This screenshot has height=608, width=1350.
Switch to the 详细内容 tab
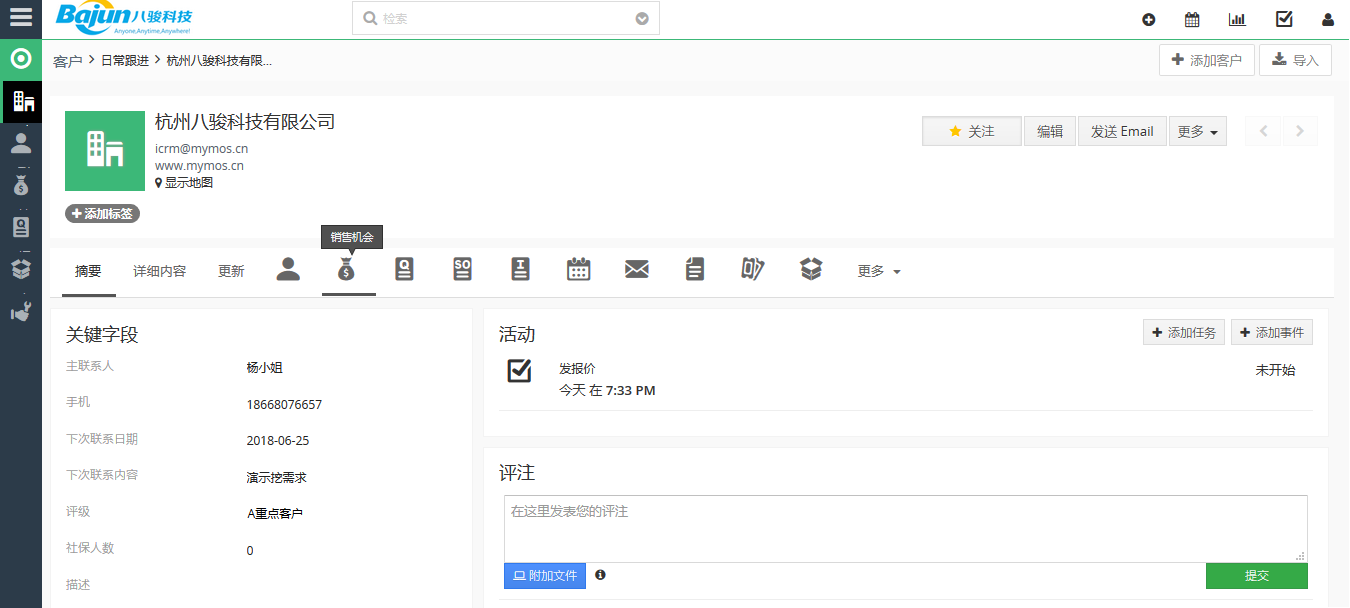point(160,271)
